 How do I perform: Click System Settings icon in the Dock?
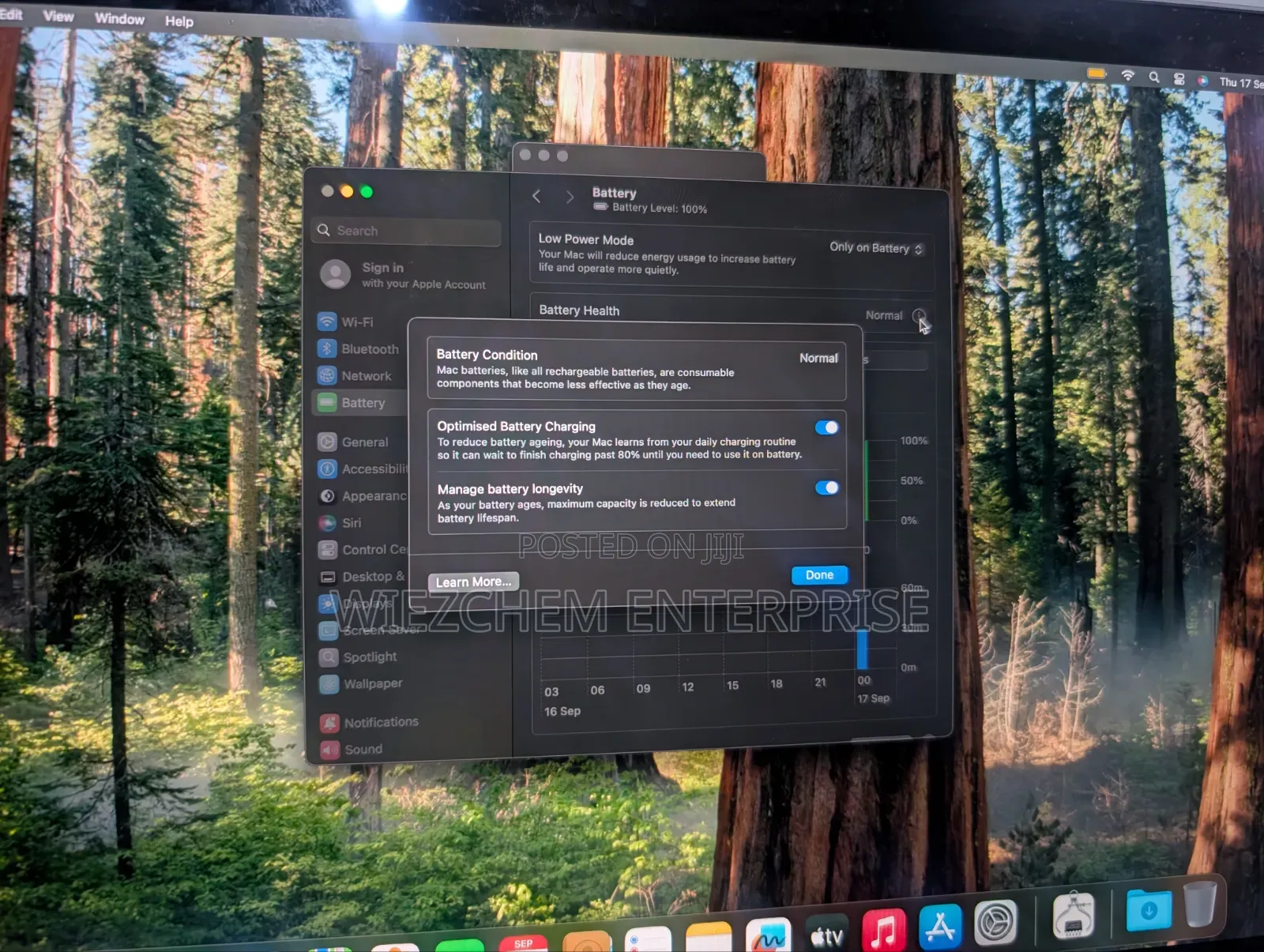(x=995, y=922)
